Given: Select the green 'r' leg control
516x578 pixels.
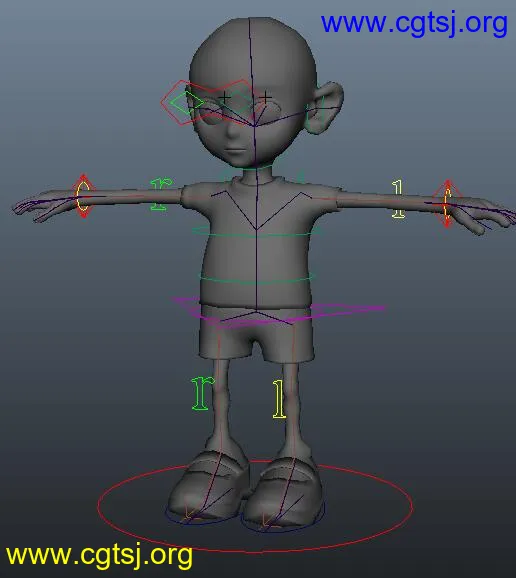Looking at the screenshot, I should coord(203,393).
